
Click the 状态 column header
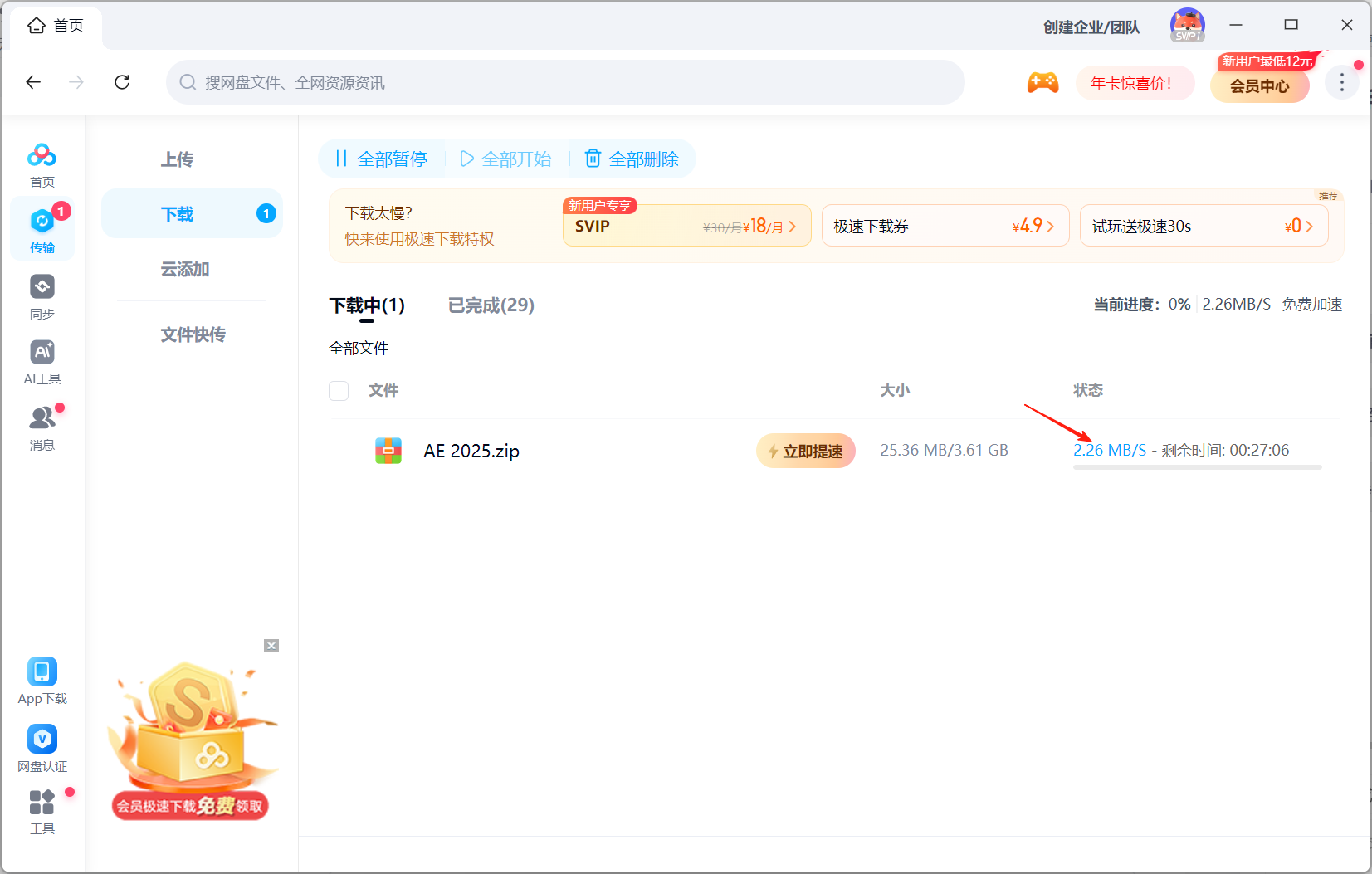pyautogui.click(x=1088, y=390)
